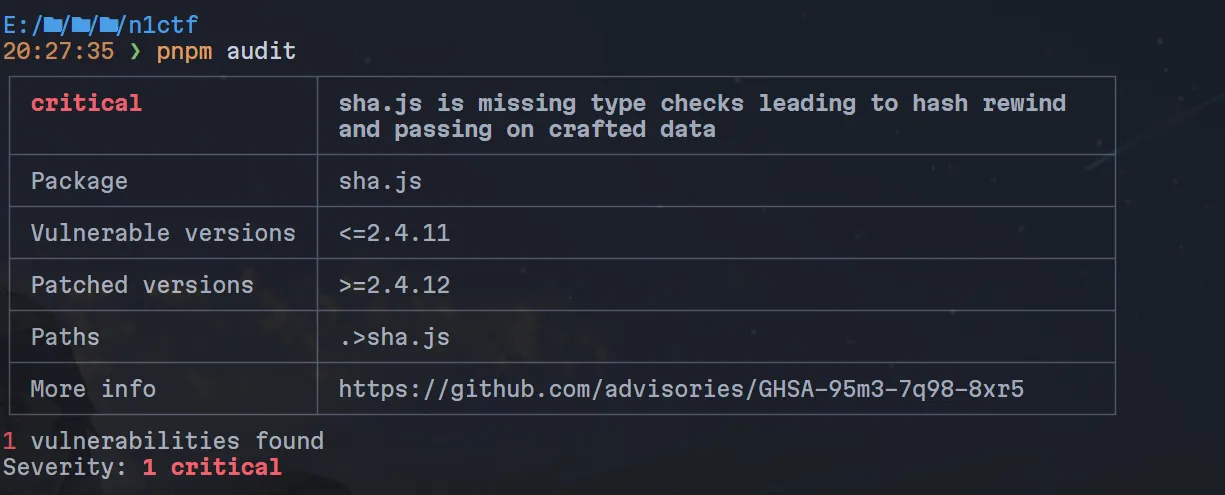Click the vulnerabilities found summary line
The image size is (1225, 495).
163,441
